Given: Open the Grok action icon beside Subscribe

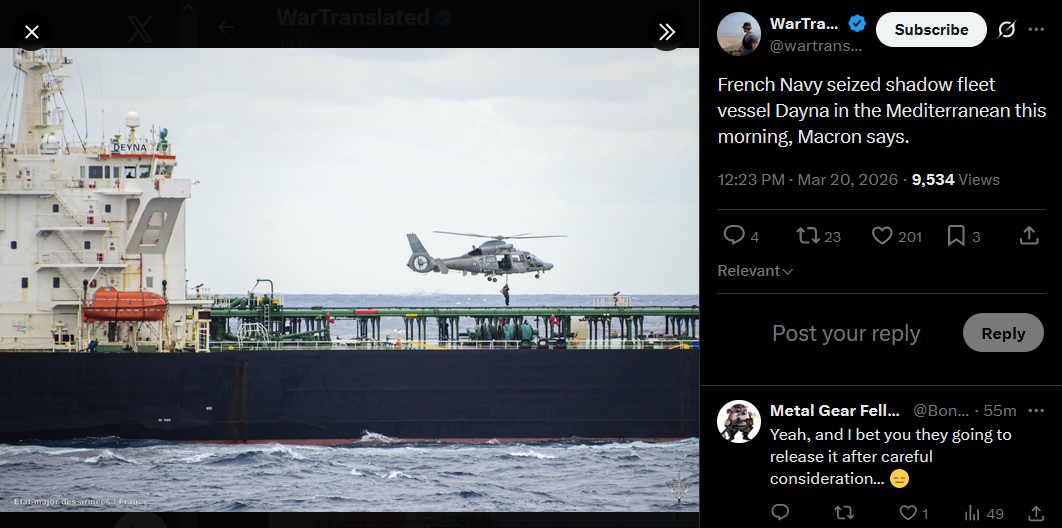Looking at the screenshot, I should pos(1007,30).
